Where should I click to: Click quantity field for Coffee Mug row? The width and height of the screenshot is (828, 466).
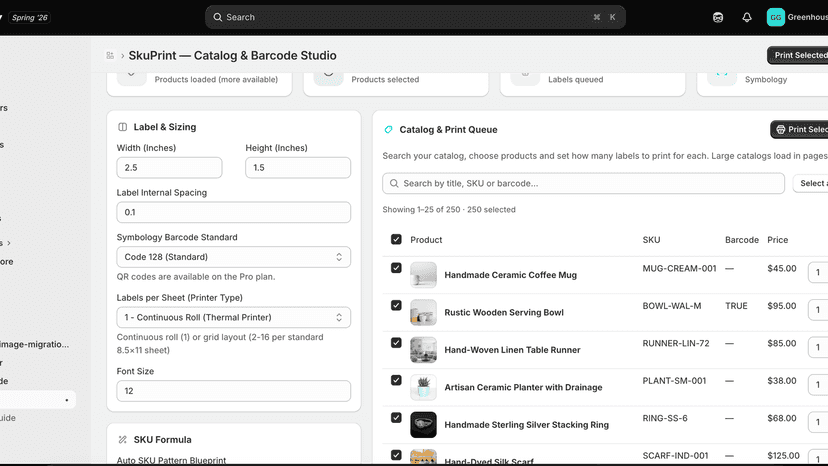coord(818,273)
